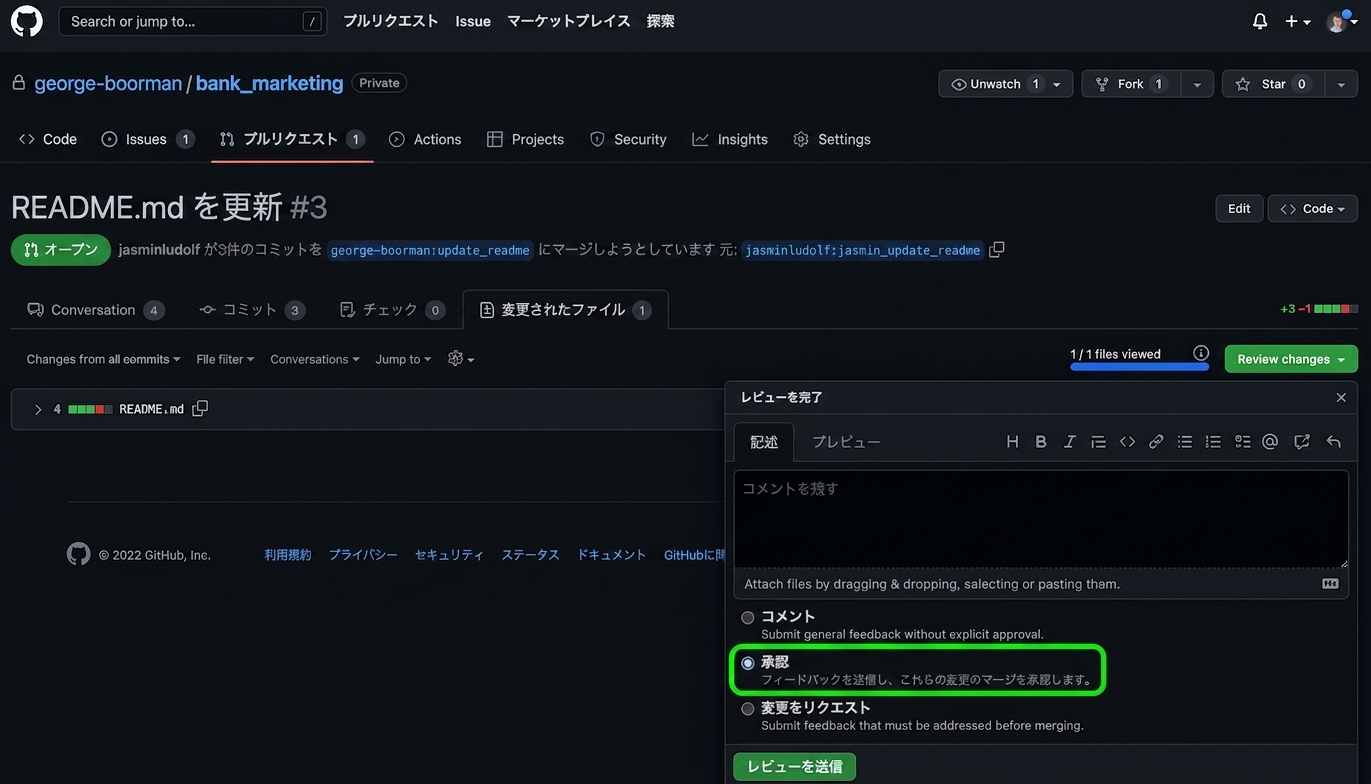Copy the head branch name icon

pyautogui.click(x=996, y=250)
